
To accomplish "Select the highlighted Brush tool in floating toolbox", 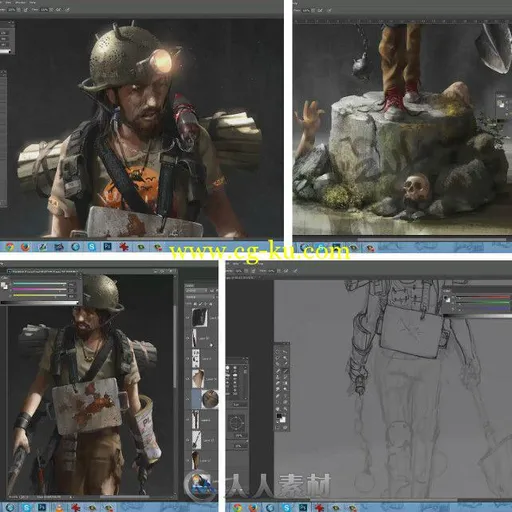I will point(285,371).
